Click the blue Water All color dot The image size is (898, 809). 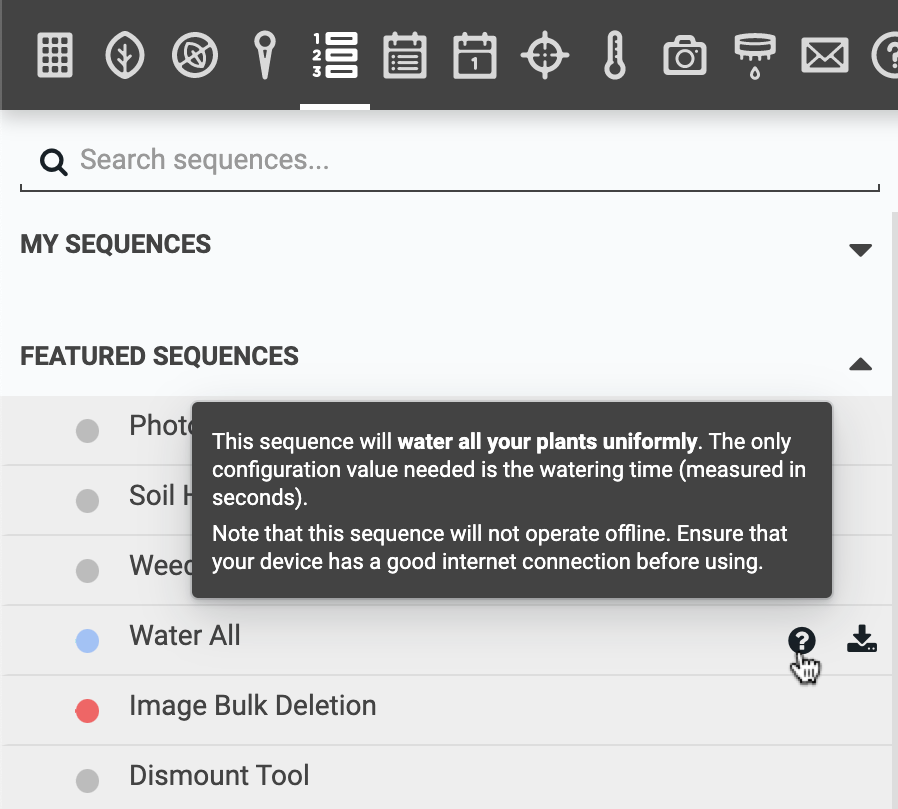tap(87, 640)
